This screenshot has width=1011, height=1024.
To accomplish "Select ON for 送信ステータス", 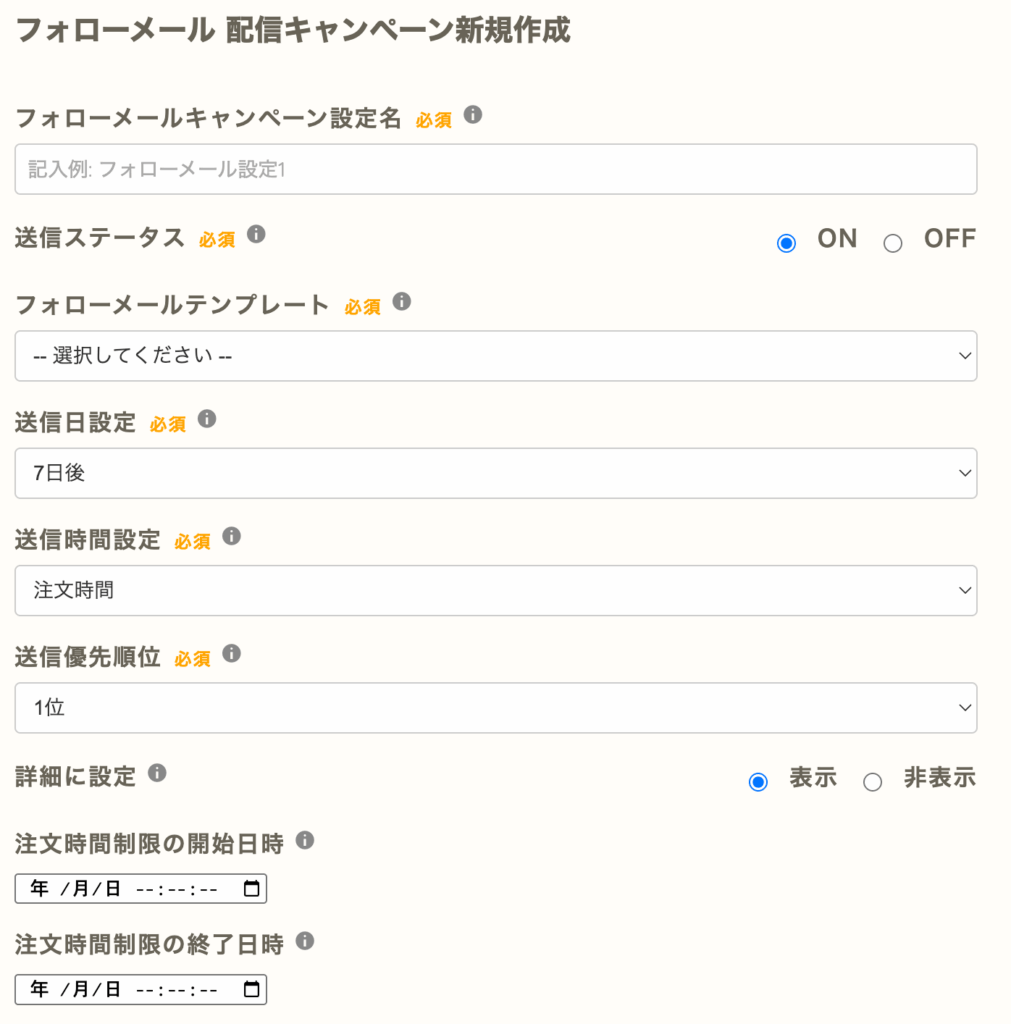I will point(787,243).
